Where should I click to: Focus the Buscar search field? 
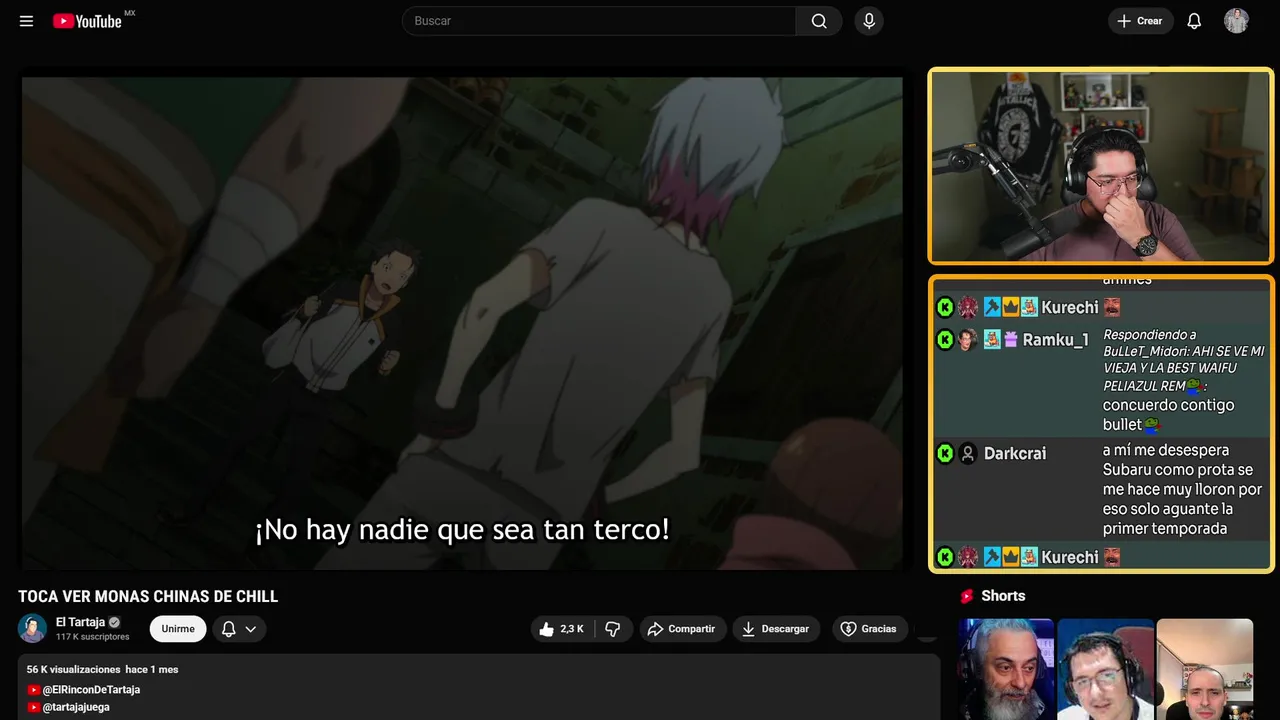click(x=599, y=21)
